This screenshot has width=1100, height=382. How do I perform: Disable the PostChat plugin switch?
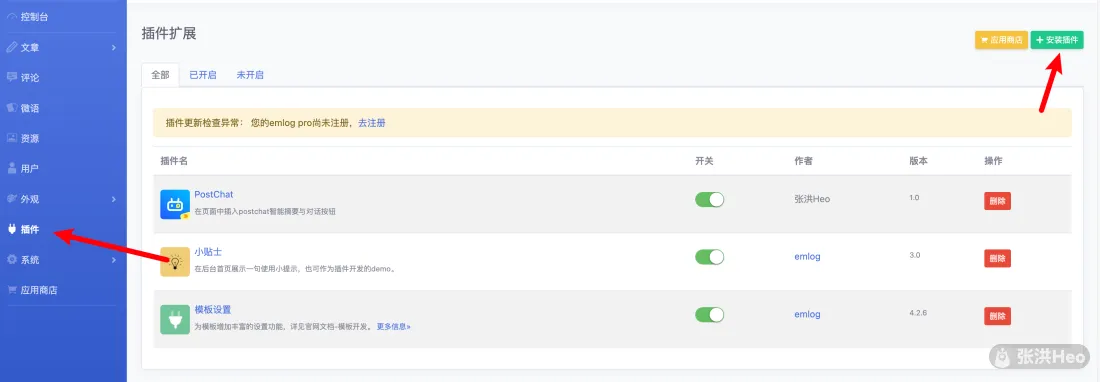pos(709,200)
